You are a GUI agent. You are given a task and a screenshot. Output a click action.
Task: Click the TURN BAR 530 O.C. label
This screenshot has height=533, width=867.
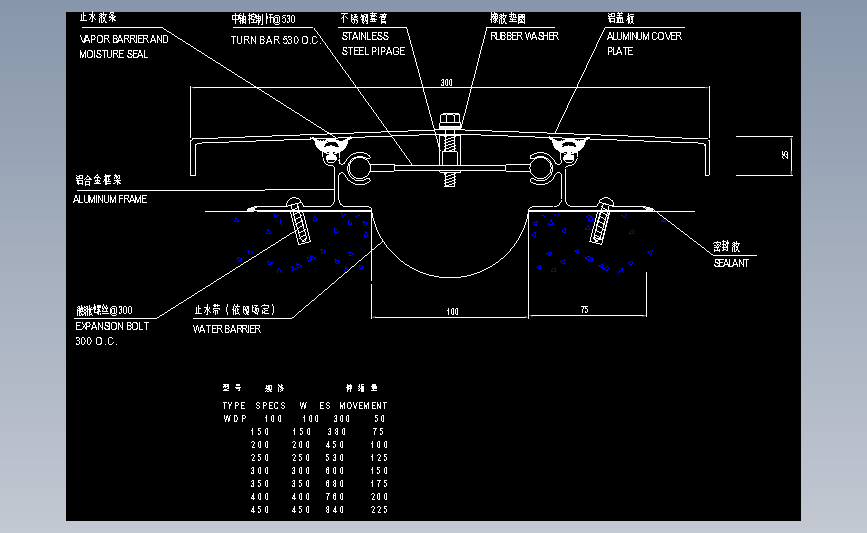275,40
